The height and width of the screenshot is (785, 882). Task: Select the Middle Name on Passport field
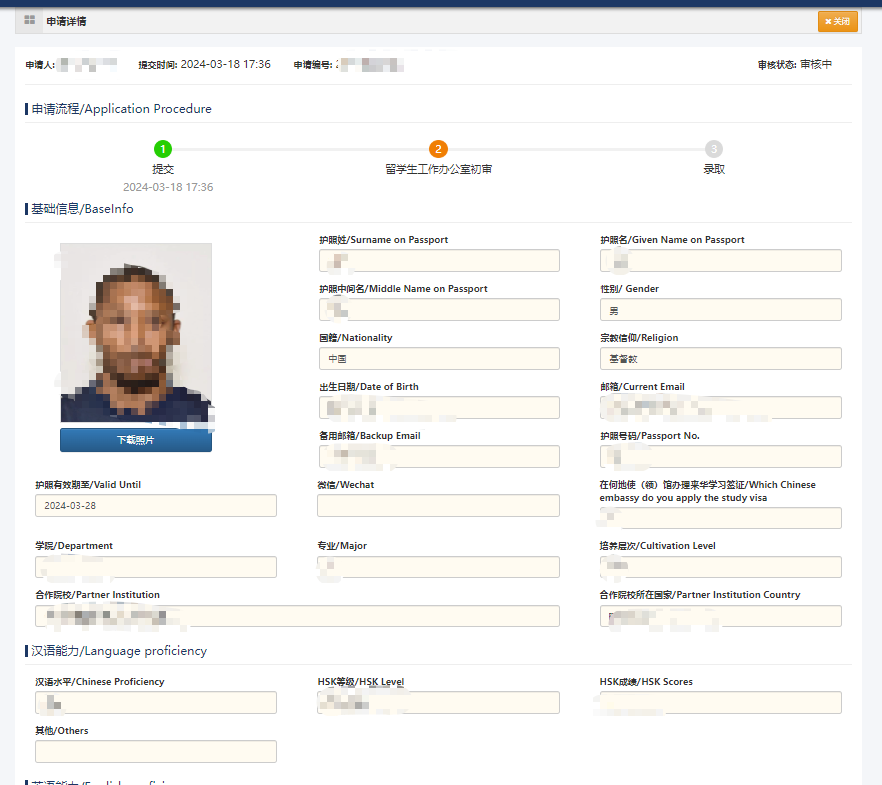pos(439,310)
